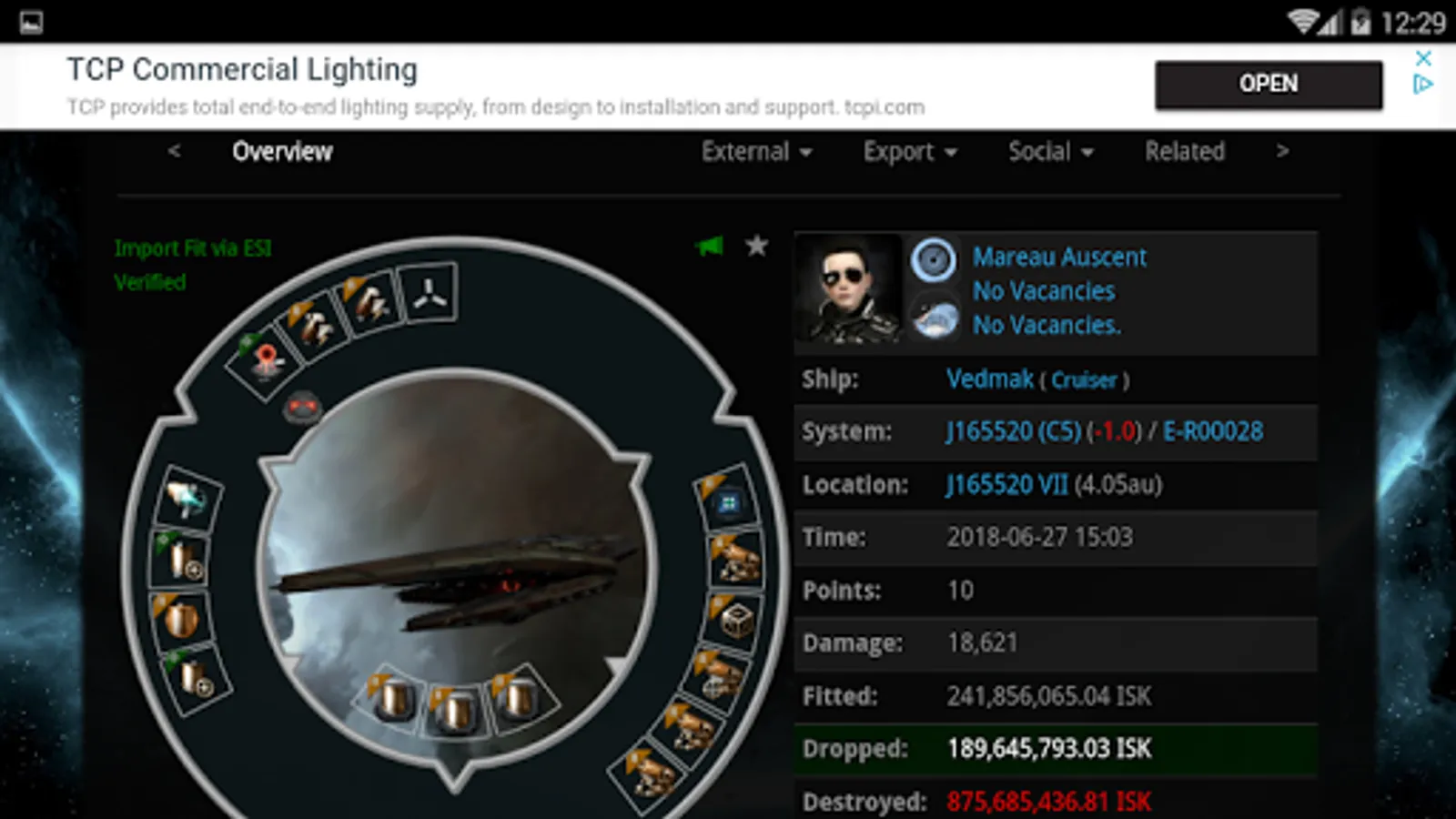Open the No Vacancies corporation link
Image resolution: width=1456 pixels, height=819 pixels.
pyautogui.click(x=1044, y=291)
